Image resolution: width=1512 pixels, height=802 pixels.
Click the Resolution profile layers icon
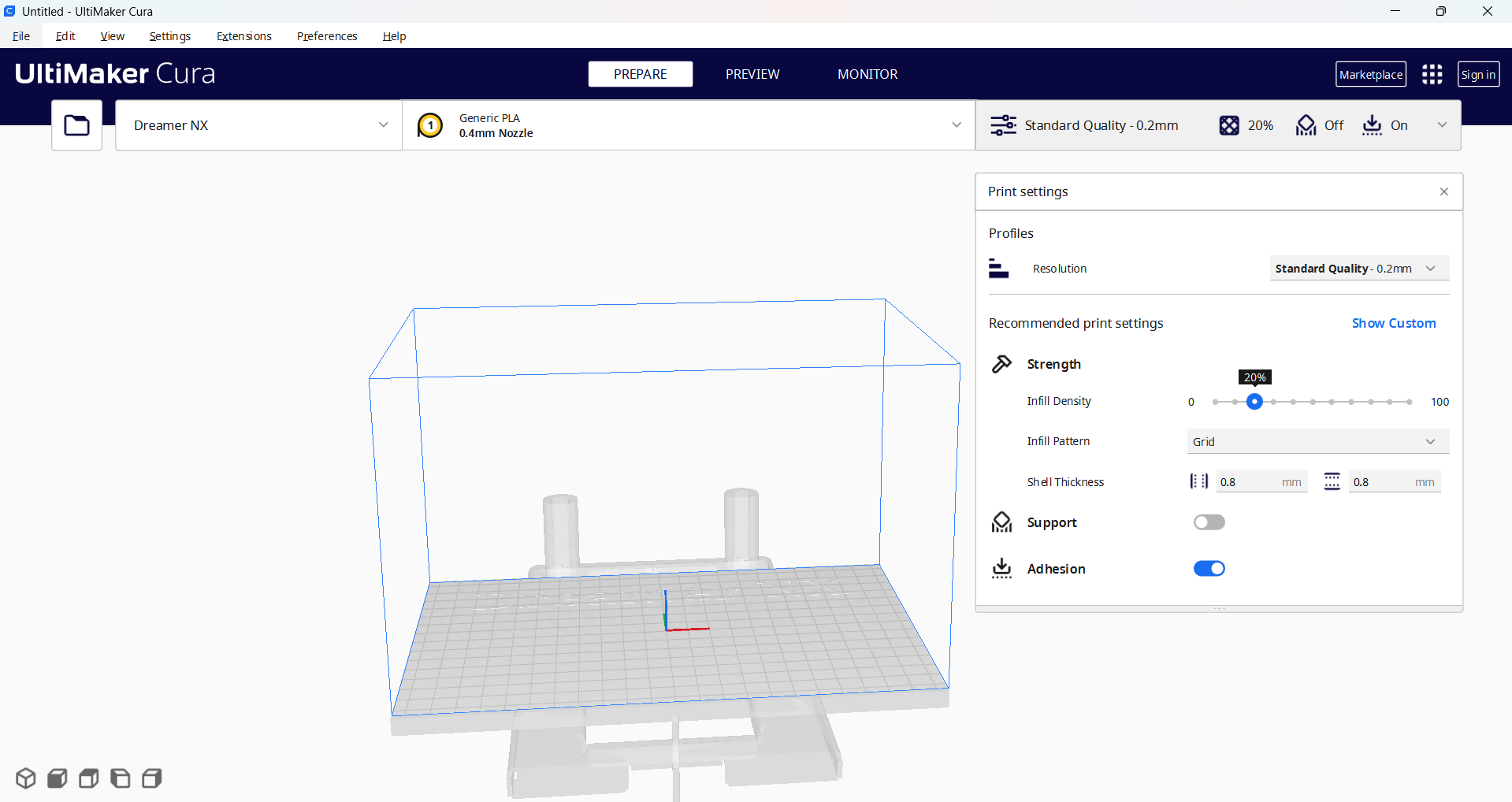(998, 269)
